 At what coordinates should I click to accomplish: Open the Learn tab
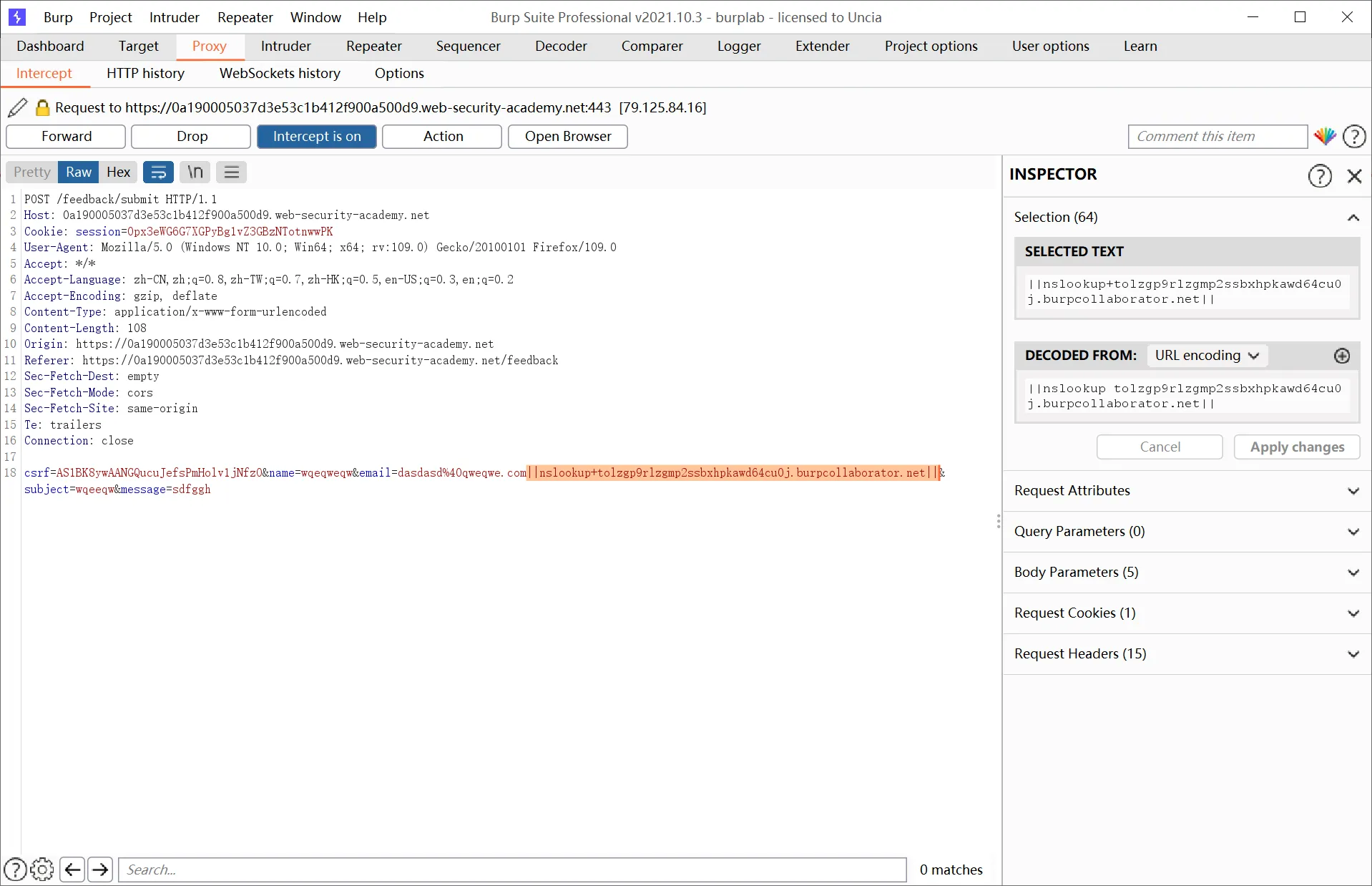(1140, 46)
